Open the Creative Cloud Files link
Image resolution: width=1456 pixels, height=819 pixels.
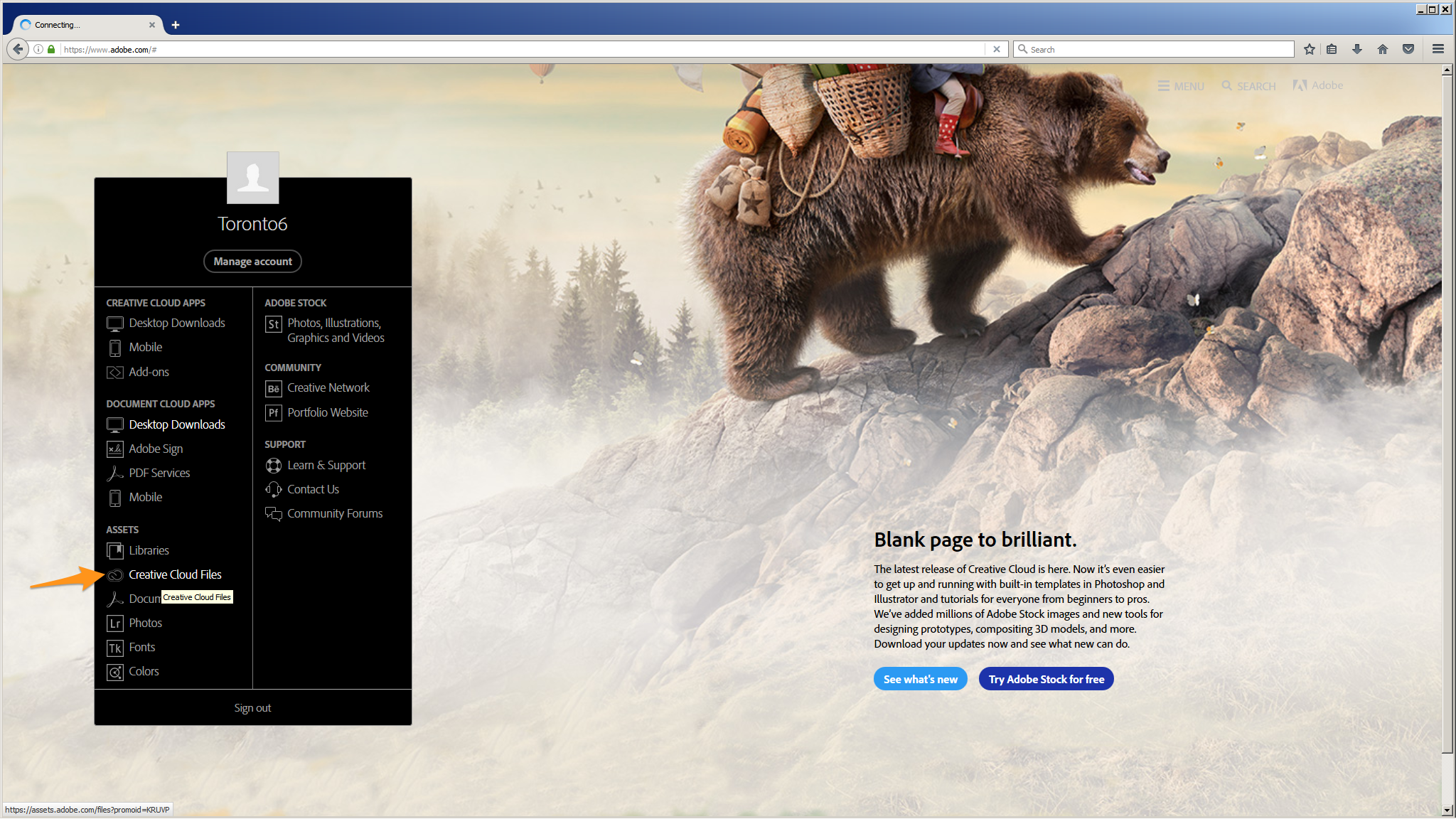[175, 575]
